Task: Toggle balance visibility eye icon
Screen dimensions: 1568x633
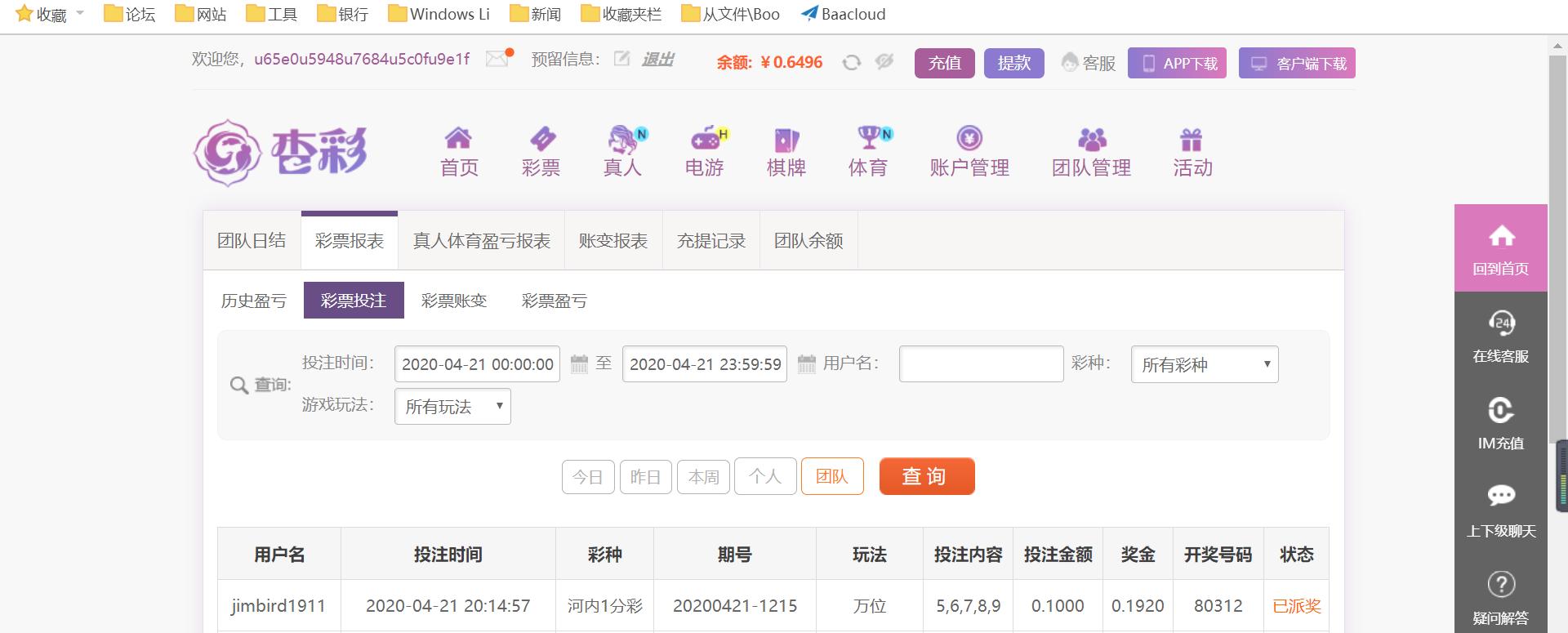Action: pos(884,62)
